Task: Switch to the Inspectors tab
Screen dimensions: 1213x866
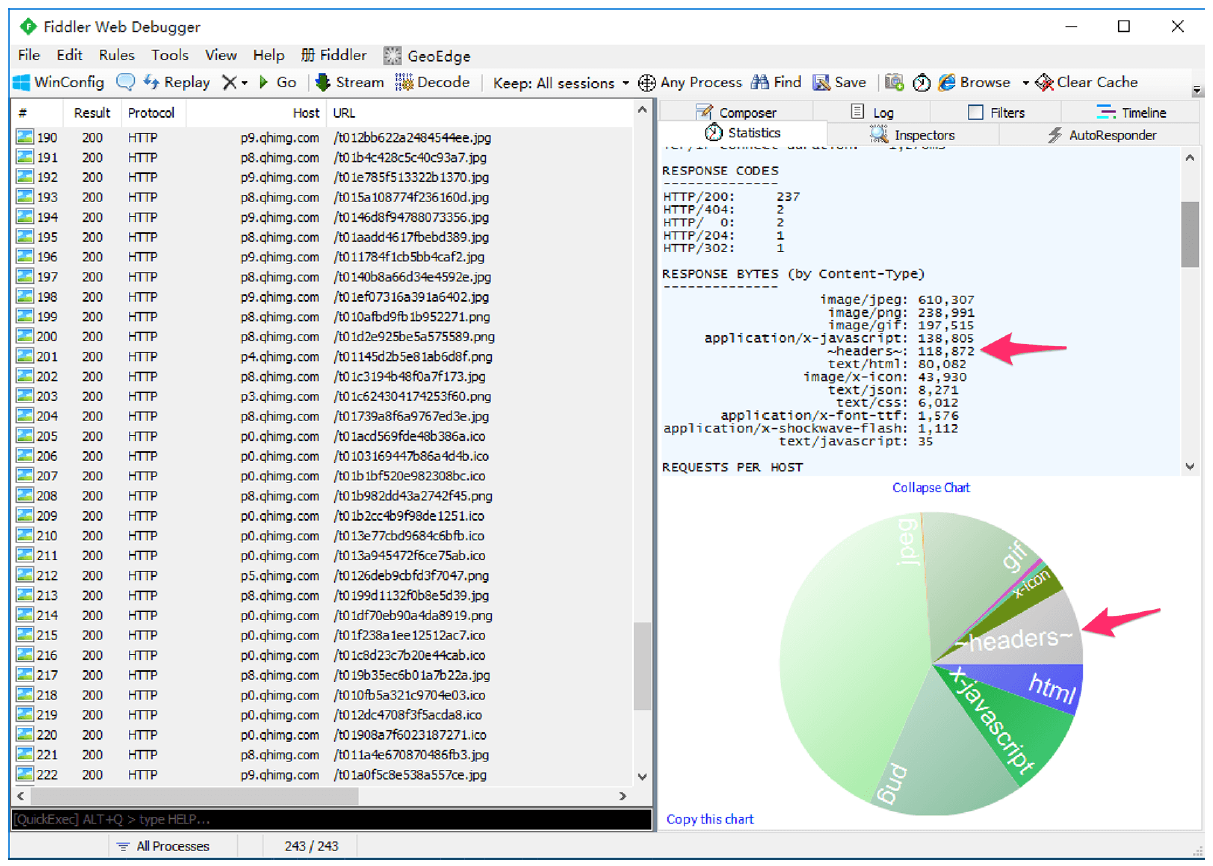Action: point(912,135)
